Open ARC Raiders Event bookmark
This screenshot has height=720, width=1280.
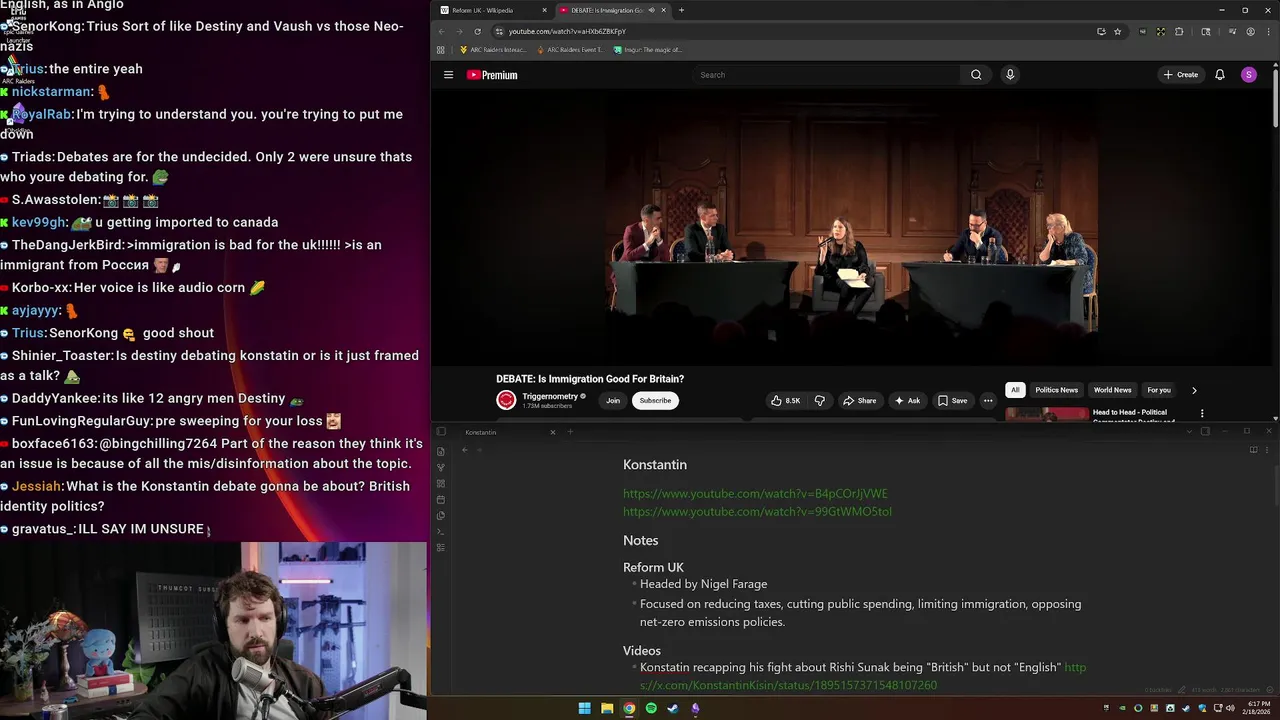click(570, 49)
